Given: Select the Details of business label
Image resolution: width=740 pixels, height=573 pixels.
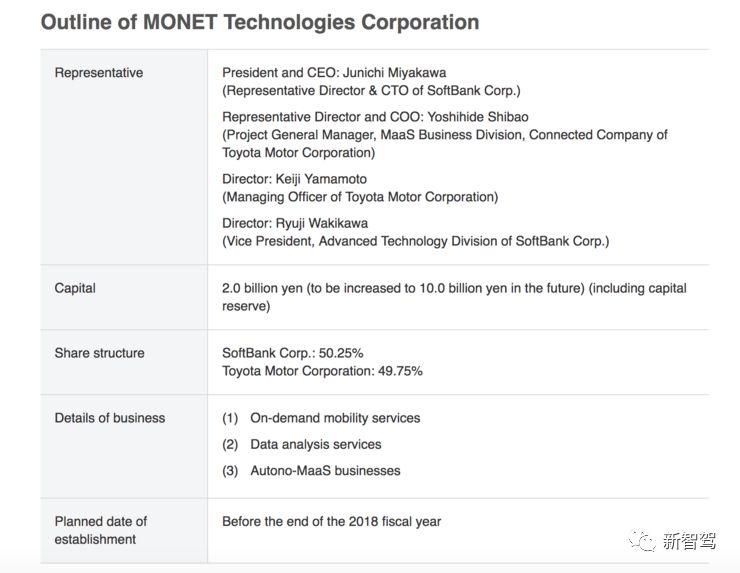Looking at the screenshot, I should point(109,418).
